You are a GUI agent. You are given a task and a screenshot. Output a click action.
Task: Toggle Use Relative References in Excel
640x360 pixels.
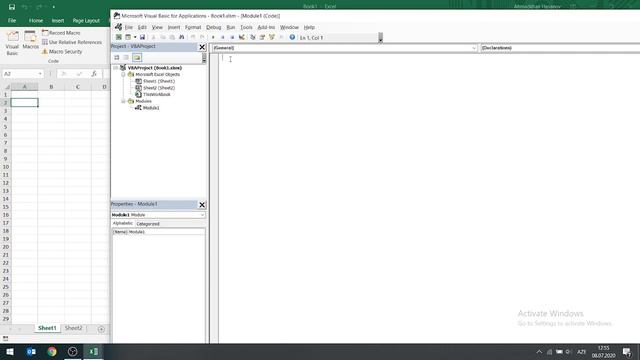pos(72,42)
